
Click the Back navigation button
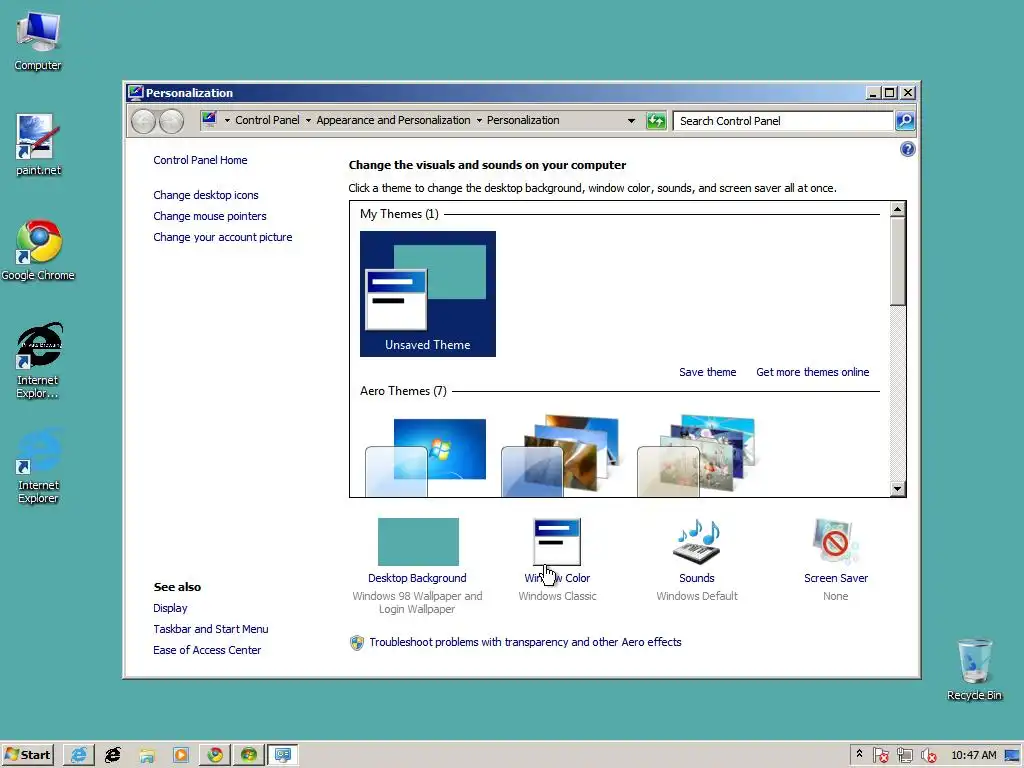pos(144,121)
